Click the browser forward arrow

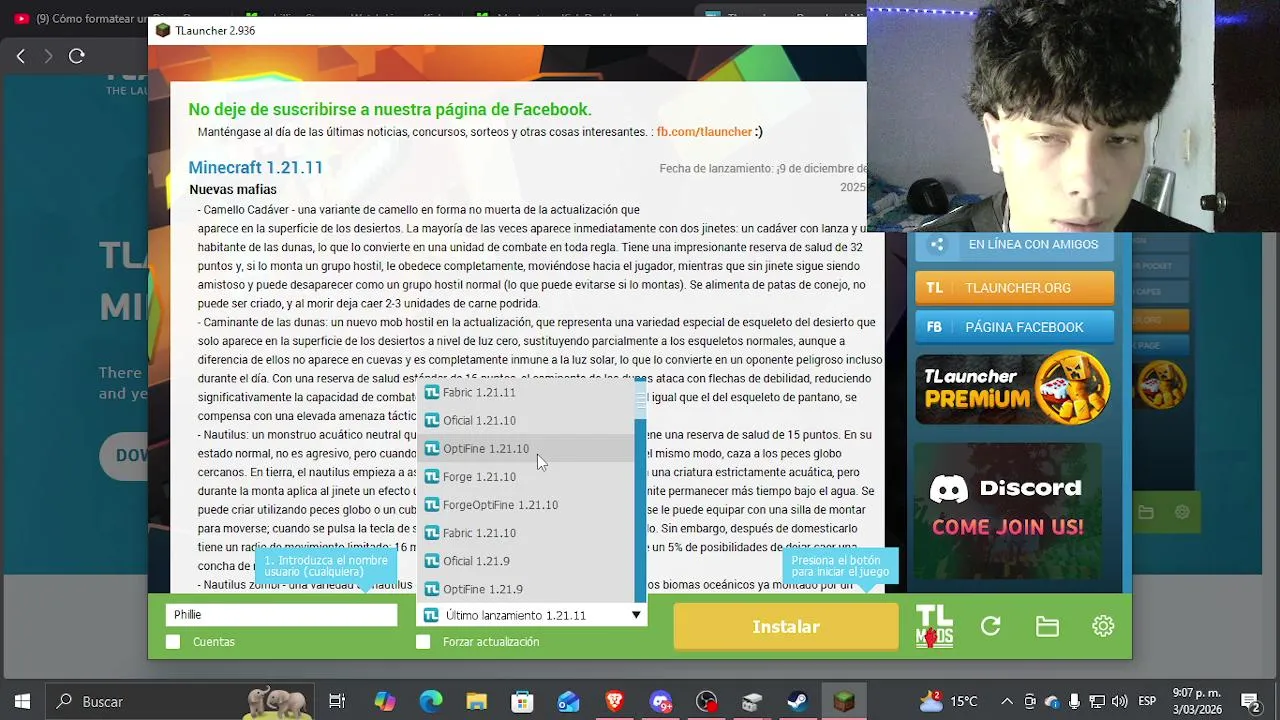(48, 56)
